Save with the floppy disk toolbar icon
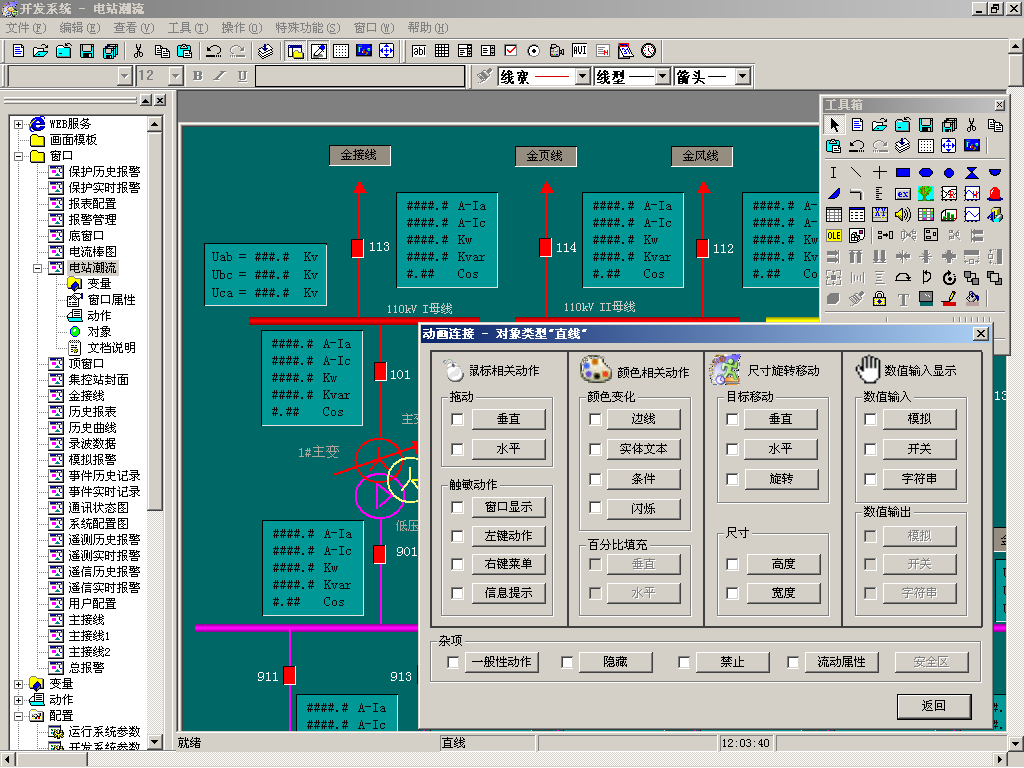Screen dimensions: 1024x768 pyautogui.click(x=86, y=51)
